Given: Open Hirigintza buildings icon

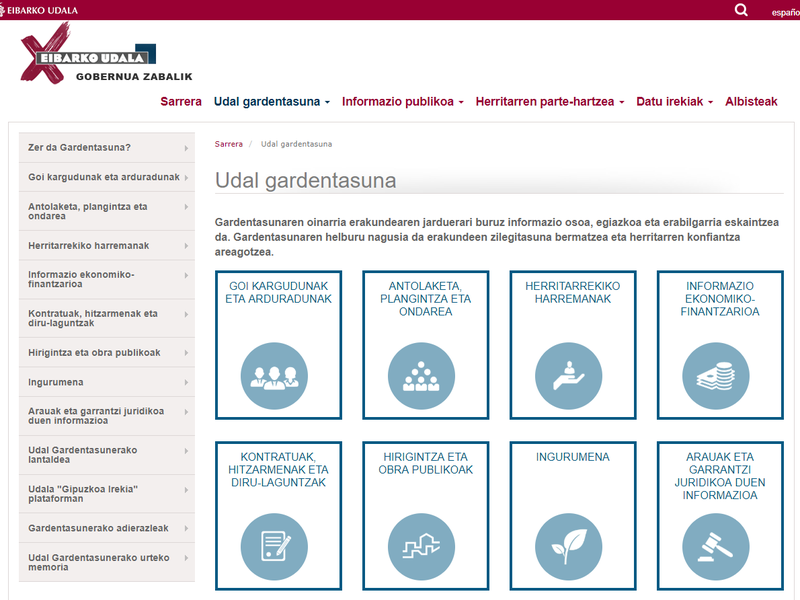Looking at the screenshot, I should tap(421, 546).
